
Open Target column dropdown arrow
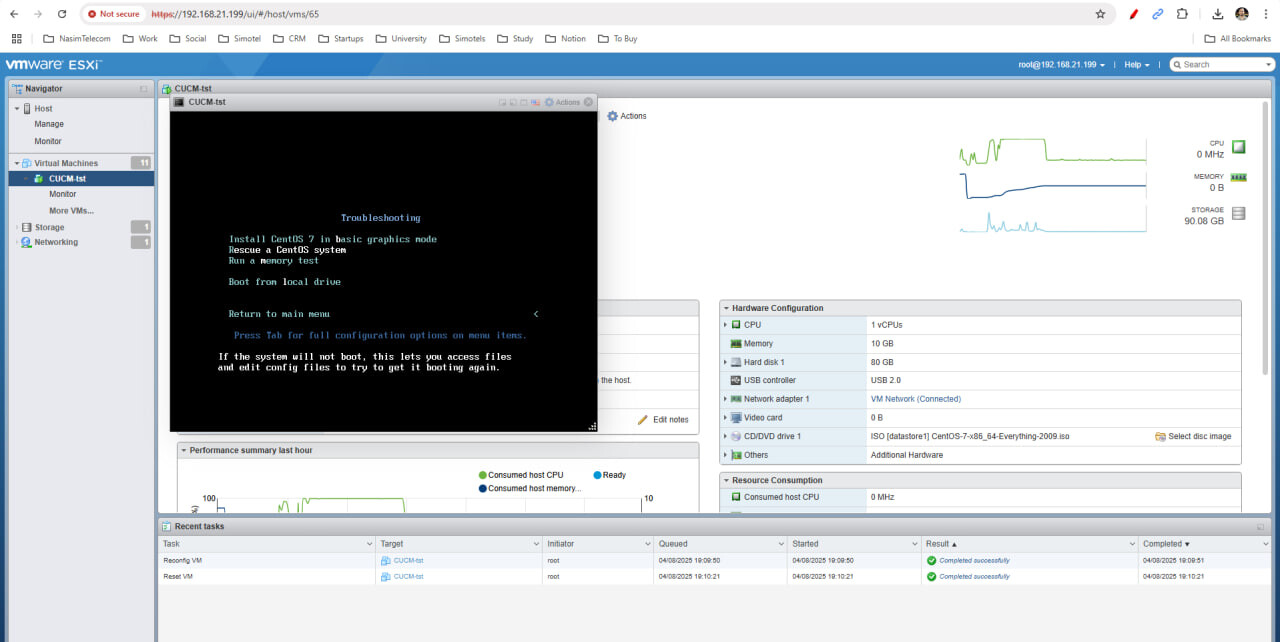pyautogui.click(x=535, y=544)
